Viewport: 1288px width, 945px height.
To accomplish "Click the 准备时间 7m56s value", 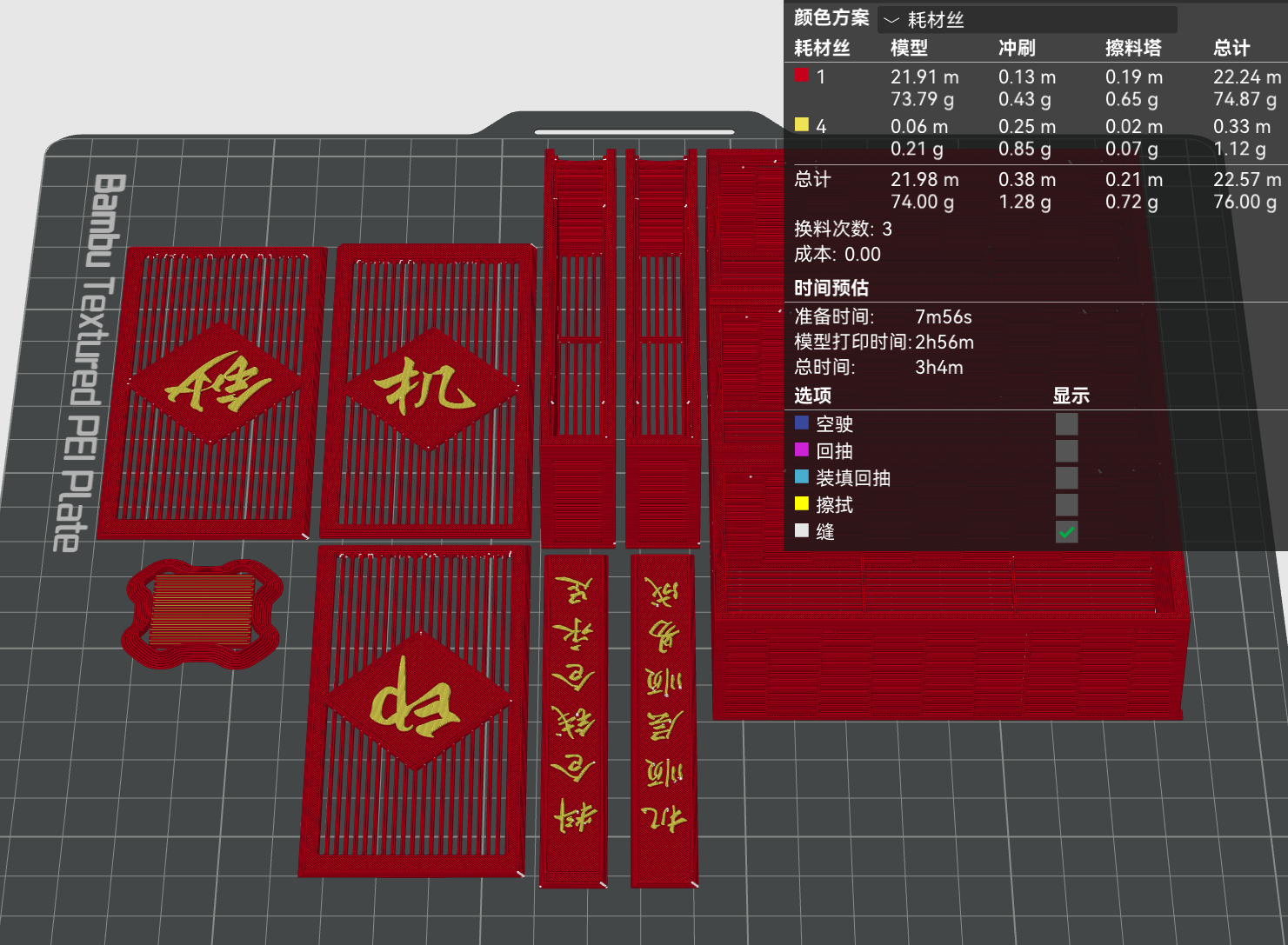I will (943, 317).
